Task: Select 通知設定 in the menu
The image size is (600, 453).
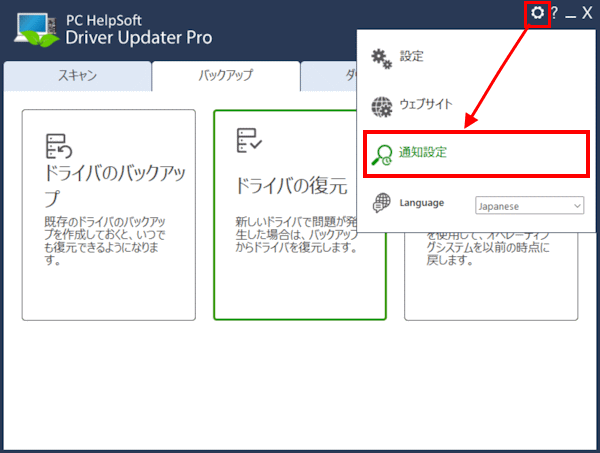Action: pos(476,153)
